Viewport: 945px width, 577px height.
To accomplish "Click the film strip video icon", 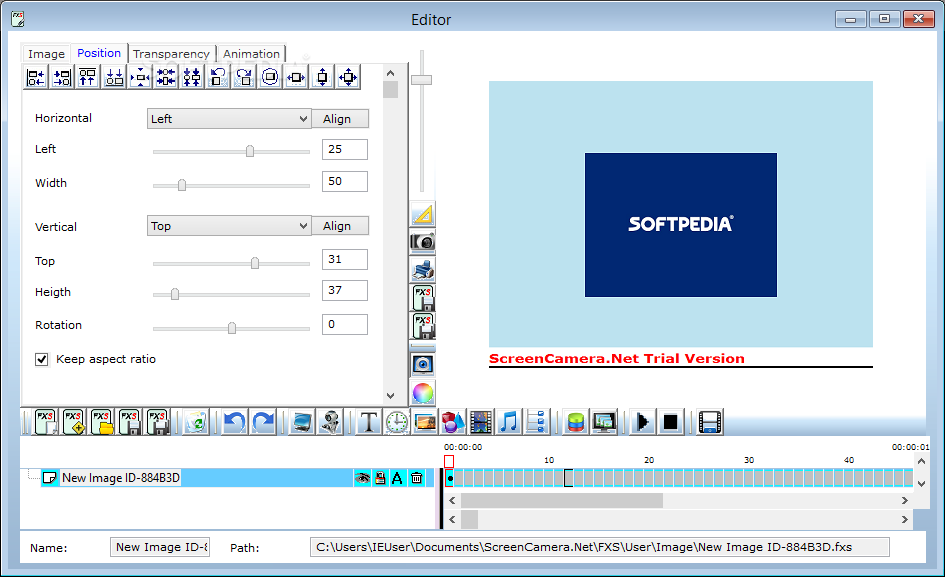I will [x=480, y=422].
